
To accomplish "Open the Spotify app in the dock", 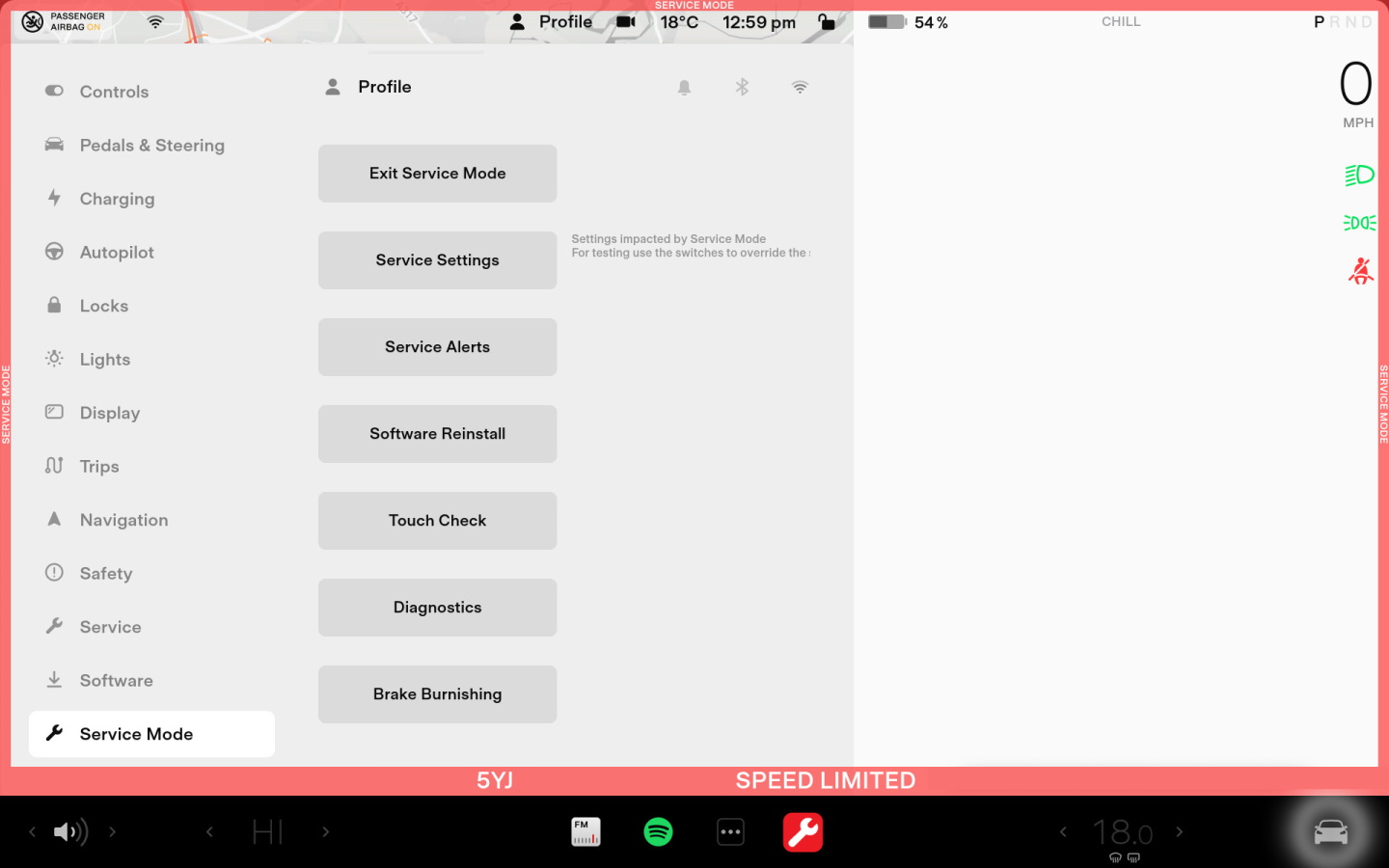I will pos(658,831).
